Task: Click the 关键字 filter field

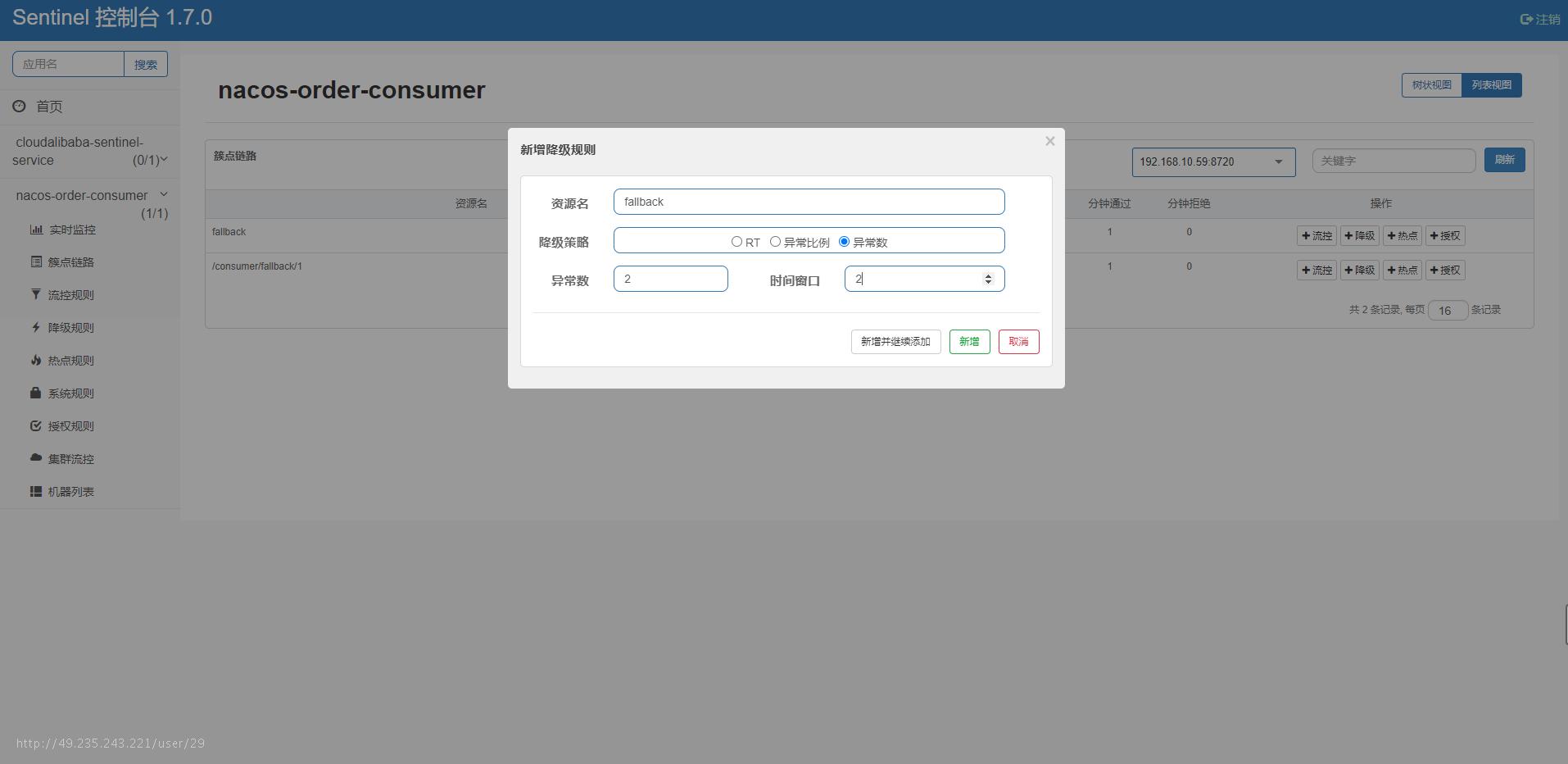Action: (x=1394, y=161)
